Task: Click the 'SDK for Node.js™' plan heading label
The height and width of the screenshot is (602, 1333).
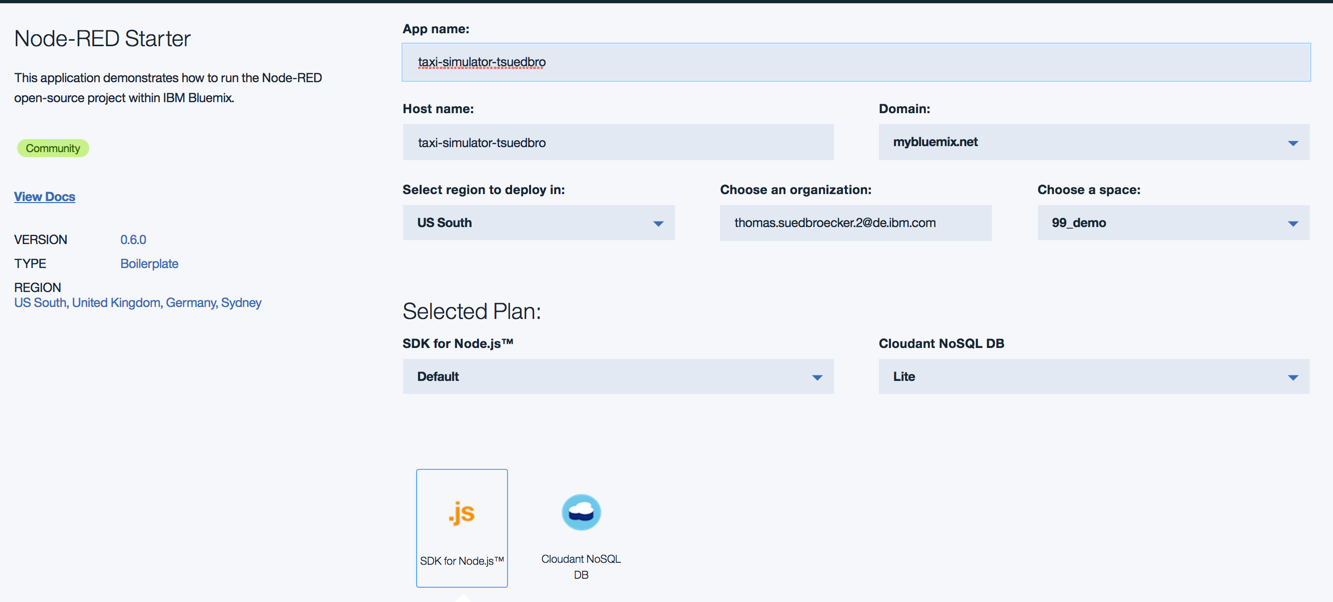Action: 458,344
